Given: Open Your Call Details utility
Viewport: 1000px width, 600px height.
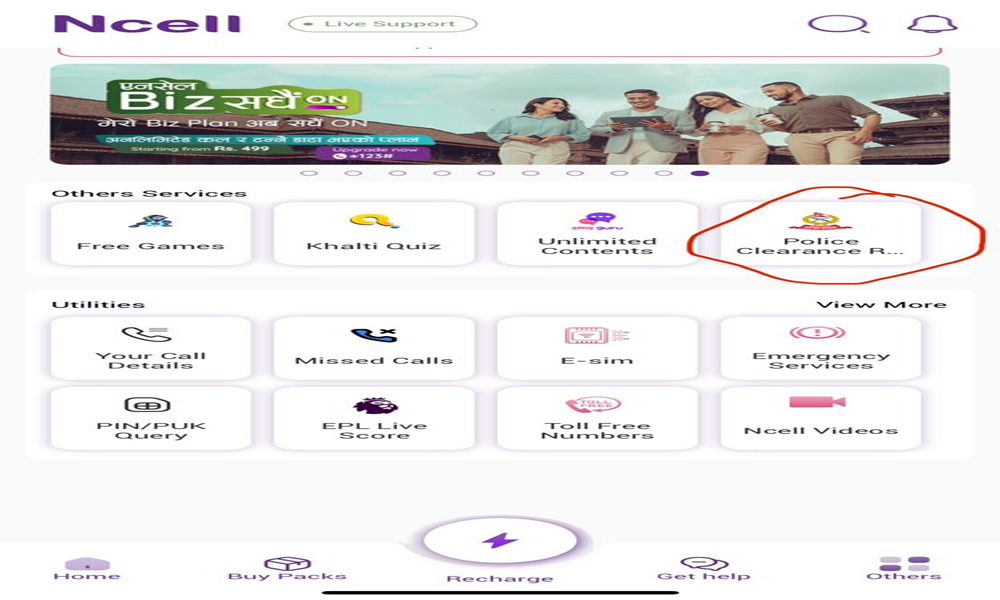Looking at the screenshot, I should 151,348.
